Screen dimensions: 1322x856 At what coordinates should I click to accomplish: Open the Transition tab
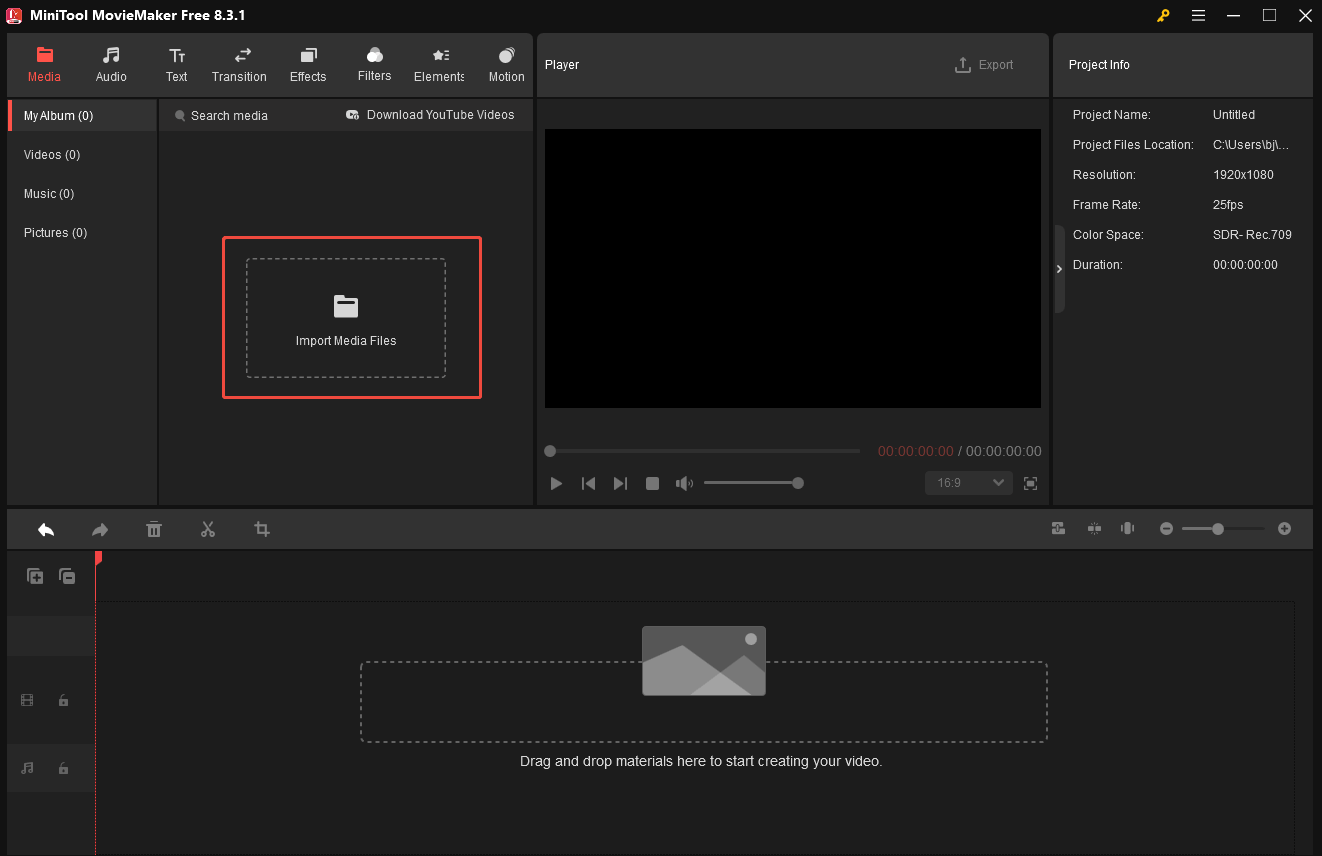[x=239, y=64]
